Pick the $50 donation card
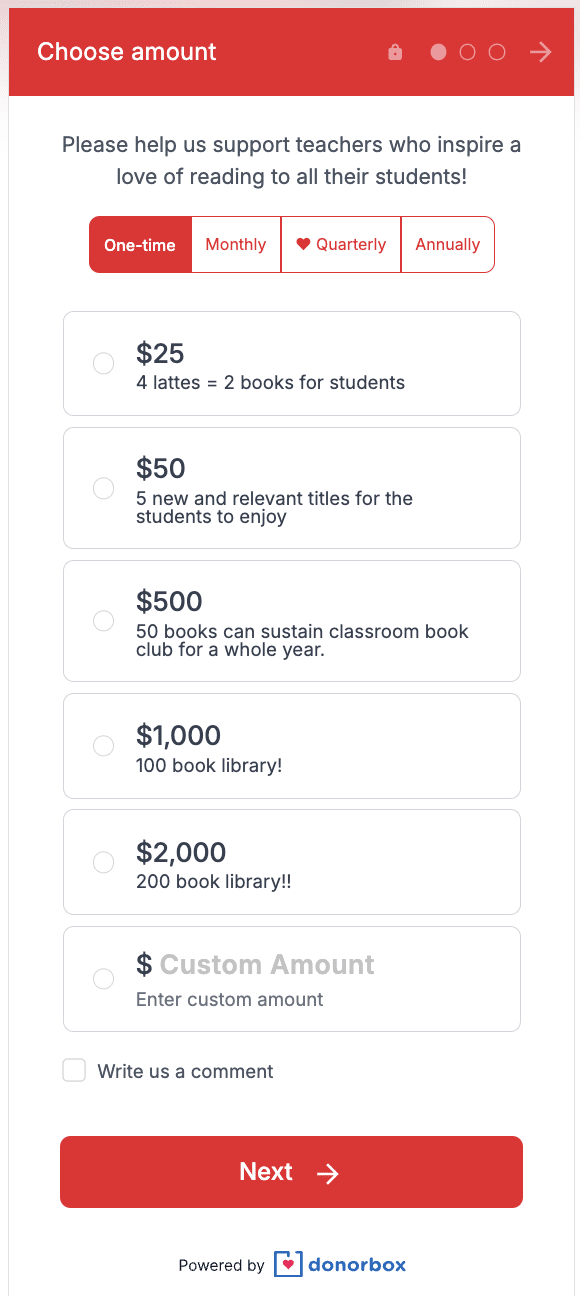Screen dimensions: 580x1296 103,488
